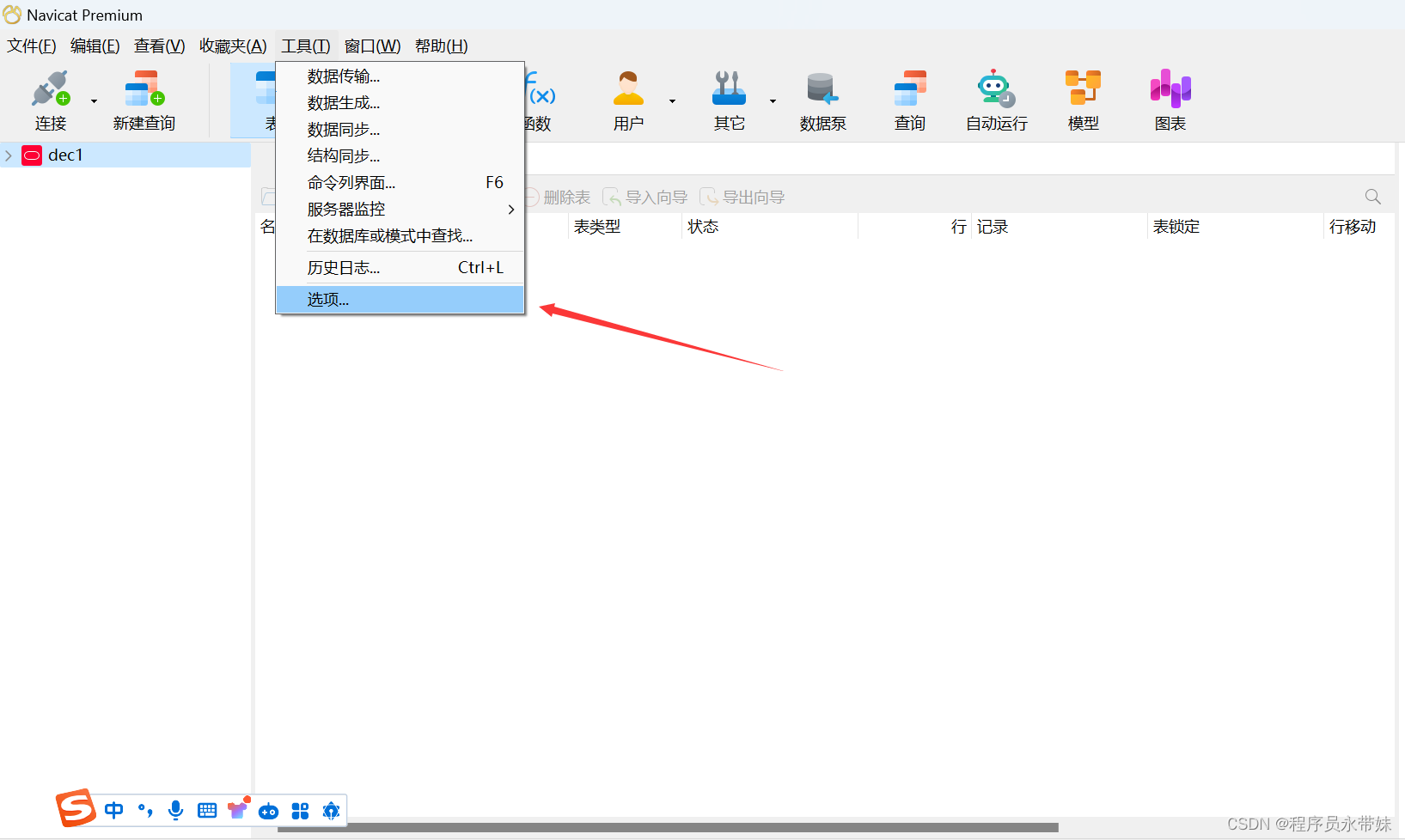Click the 数据泵 (Data Pump) icon
1405x840 pixels.
pos(822,99)
